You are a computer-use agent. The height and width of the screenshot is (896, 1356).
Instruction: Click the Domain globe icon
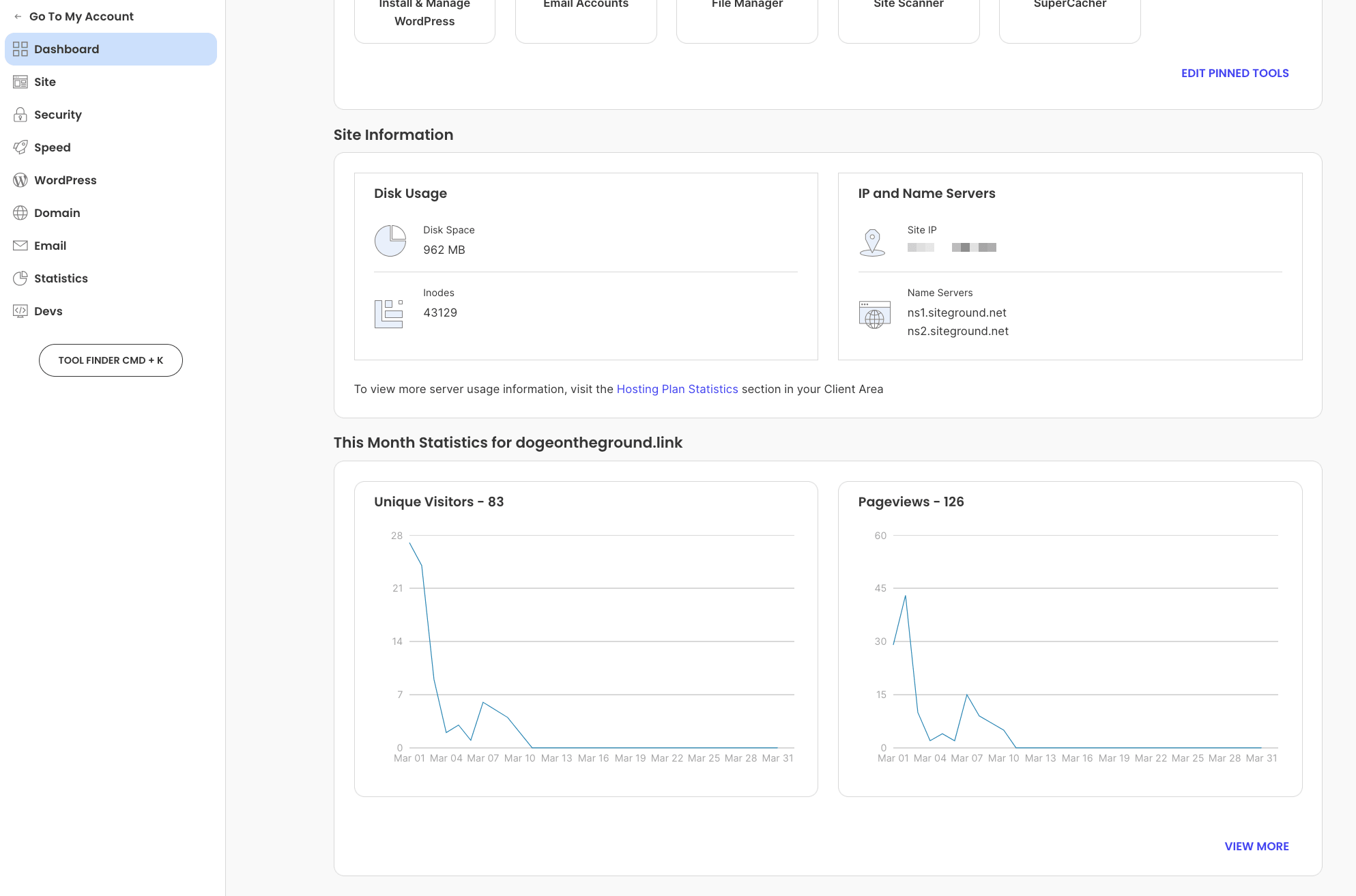(20, 213)
